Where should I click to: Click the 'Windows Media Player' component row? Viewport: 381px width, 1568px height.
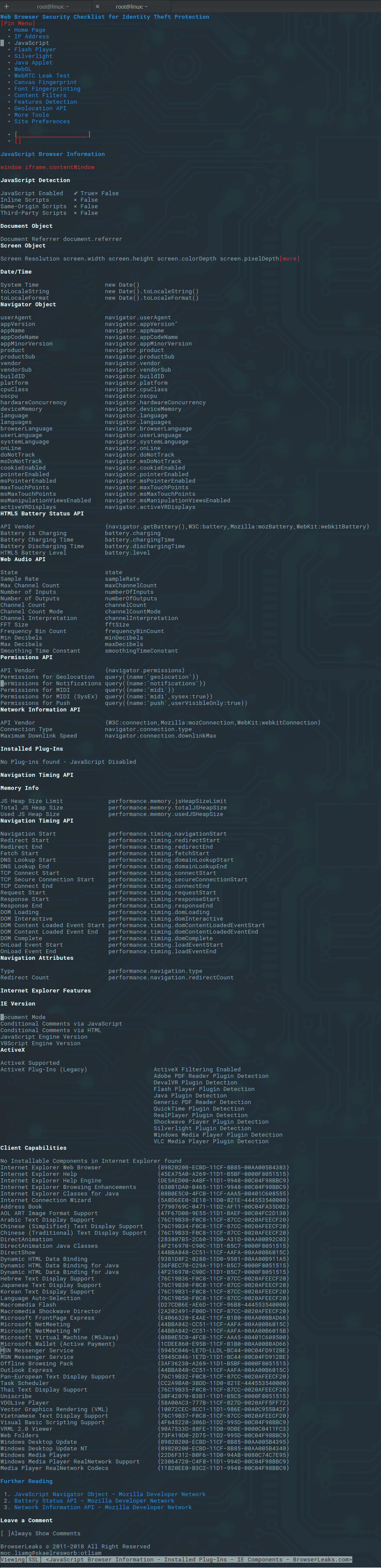(x=144, y=1455)
